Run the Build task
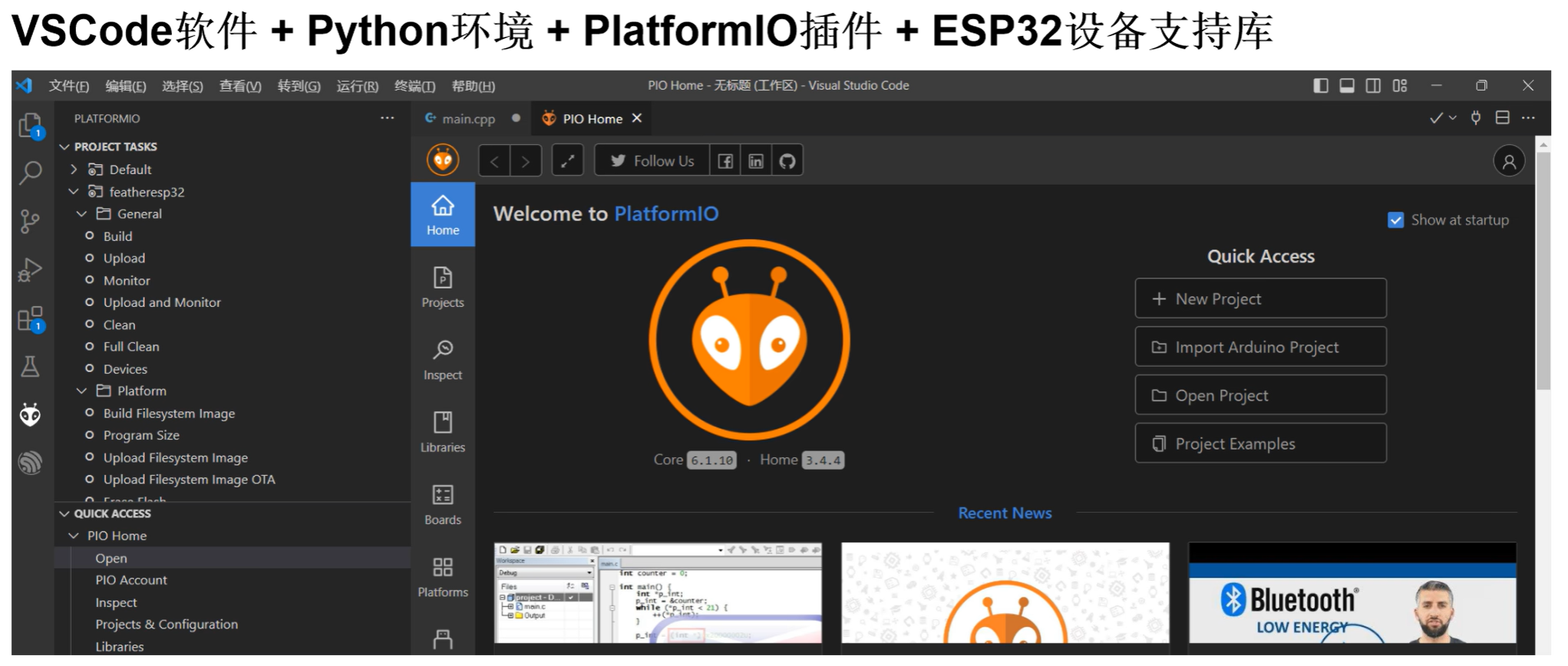This screenshot has width=1568, height=666. [x=117, y=236]
